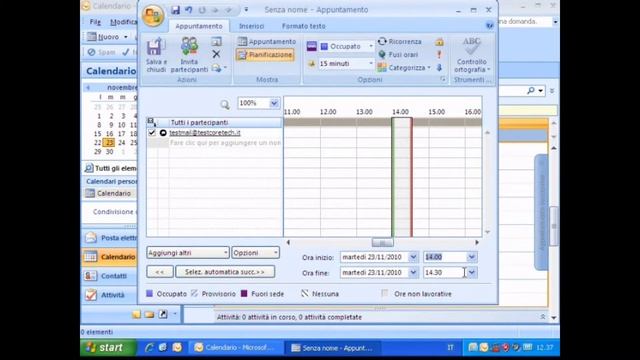
Task: Open Ora fine time dropdown arrow
Action: point(472,273)
